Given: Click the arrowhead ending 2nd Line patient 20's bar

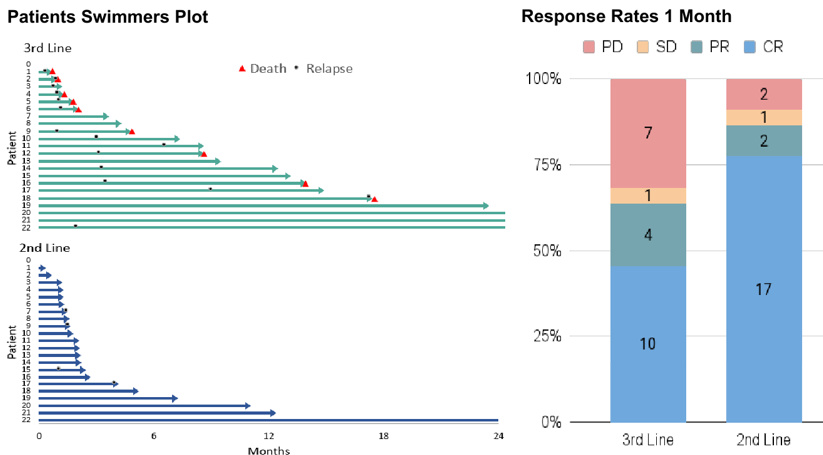Looking at the screenshot, I should [247, 405].
